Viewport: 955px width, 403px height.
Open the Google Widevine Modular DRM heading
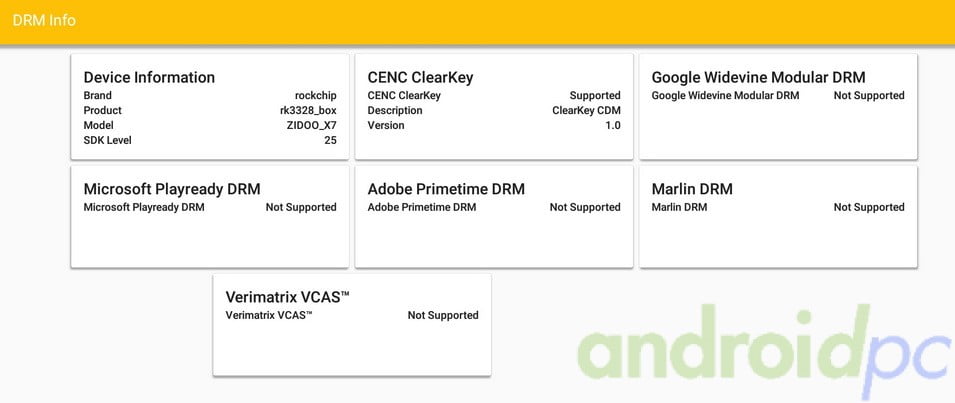(x=758, y=77)
